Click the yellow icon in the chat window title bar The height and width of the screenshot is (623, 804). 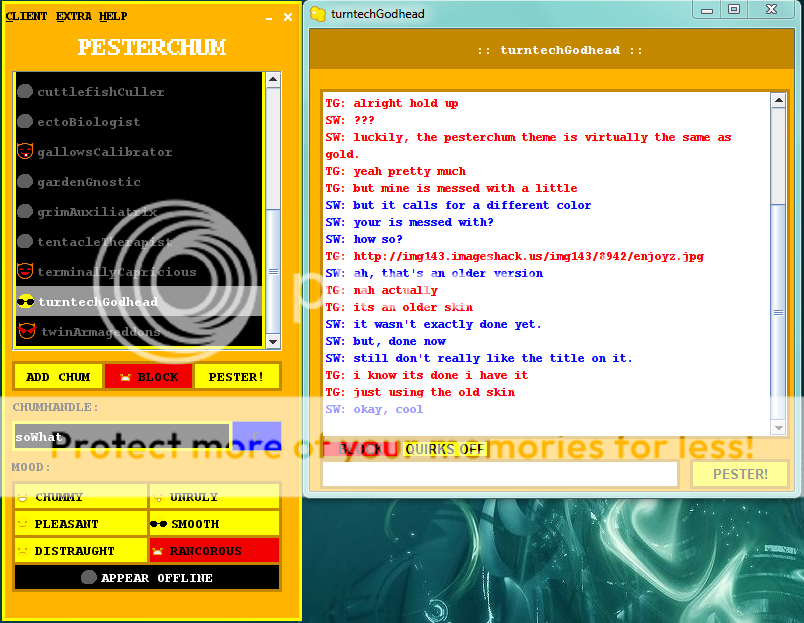[318, 13]
